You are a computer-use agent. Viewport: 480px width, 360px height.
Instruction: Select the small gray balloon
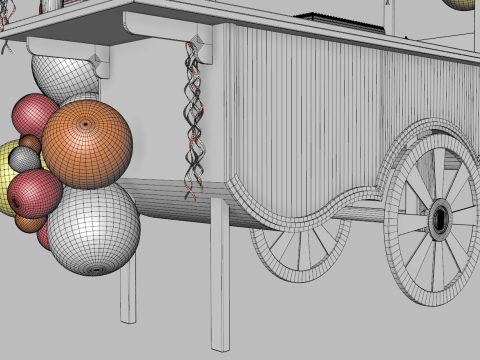point(24,159)
